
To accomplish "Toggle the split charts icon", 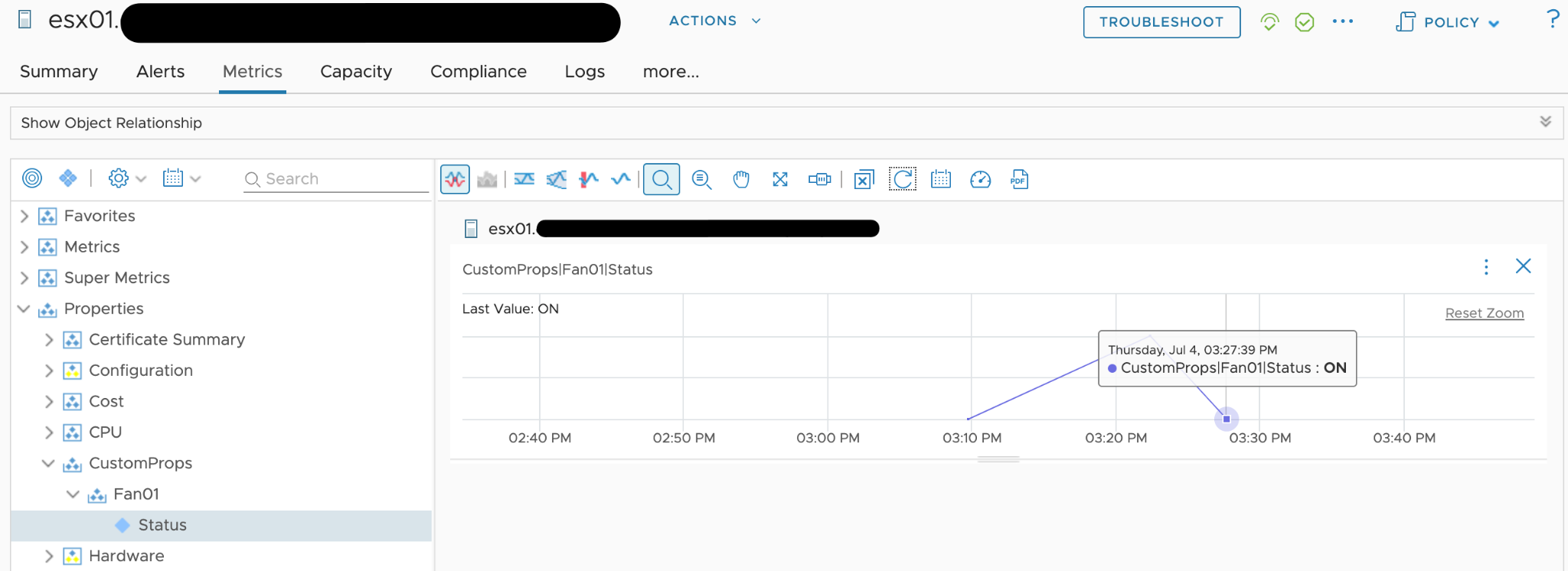I will [455, 180].
